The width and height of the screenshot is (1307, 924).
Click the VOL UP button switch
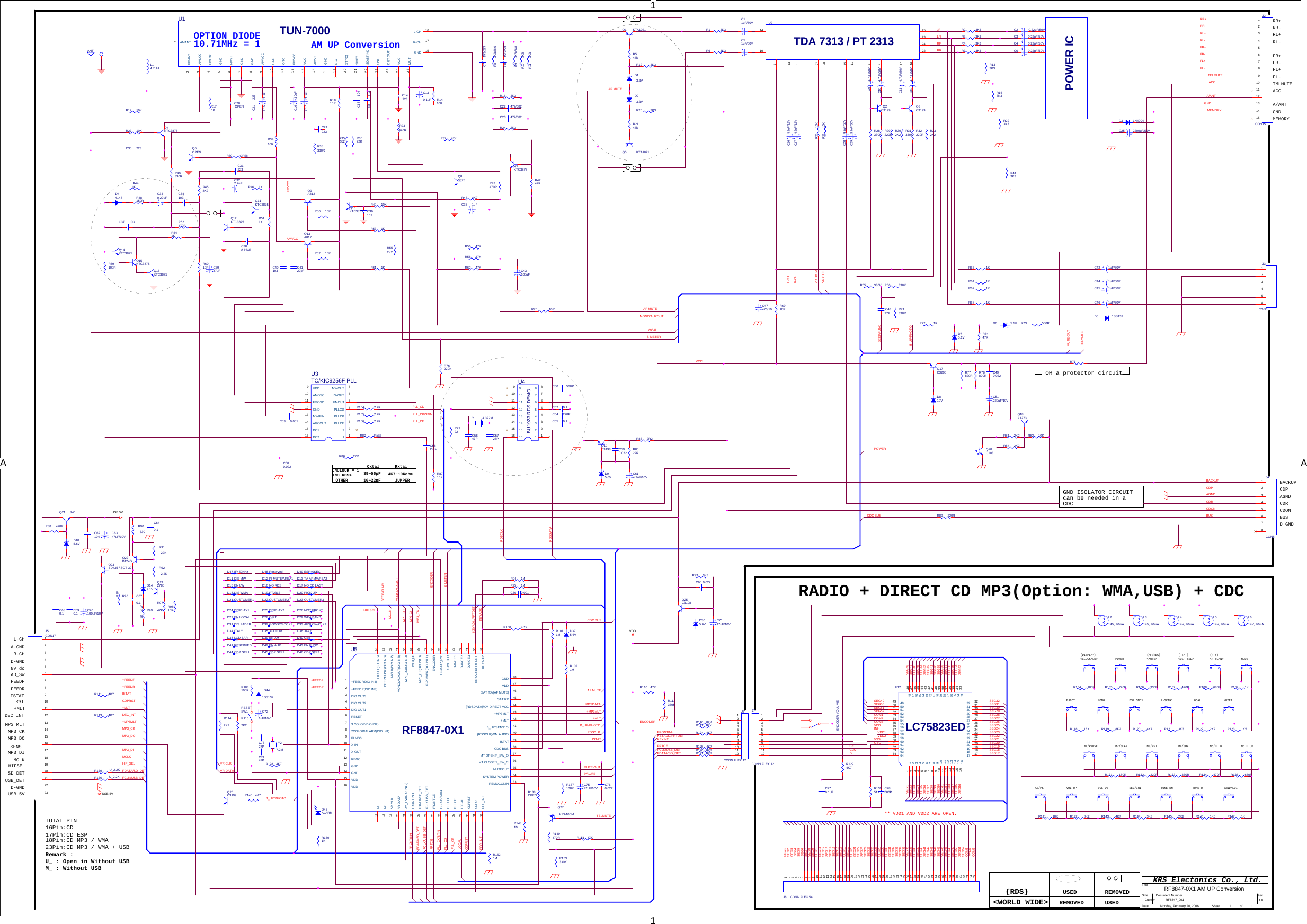(x=1071, y=797)
